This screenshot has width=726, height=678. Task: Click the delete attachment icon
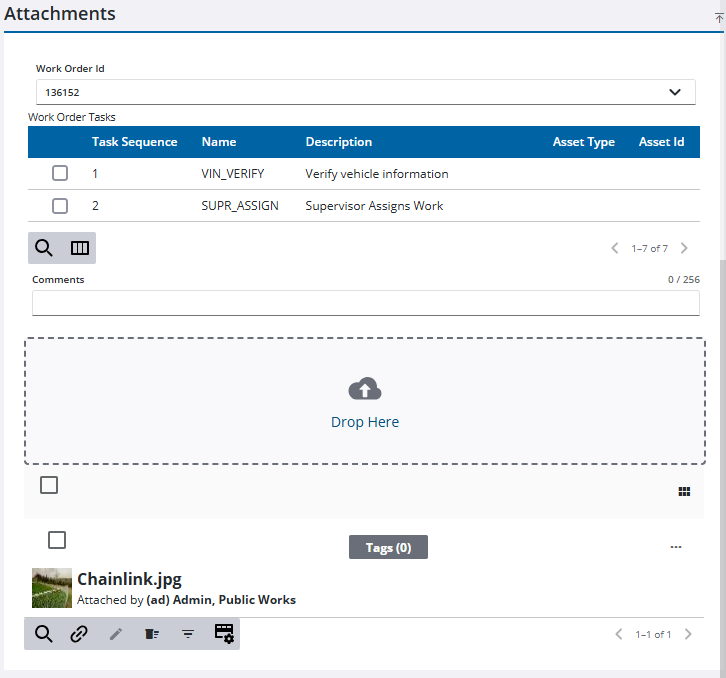click(152, 634)
